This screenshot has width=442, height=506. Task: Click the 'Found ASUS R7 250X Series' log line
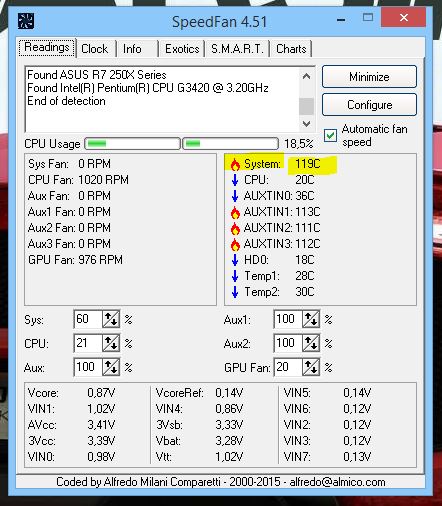97,75
